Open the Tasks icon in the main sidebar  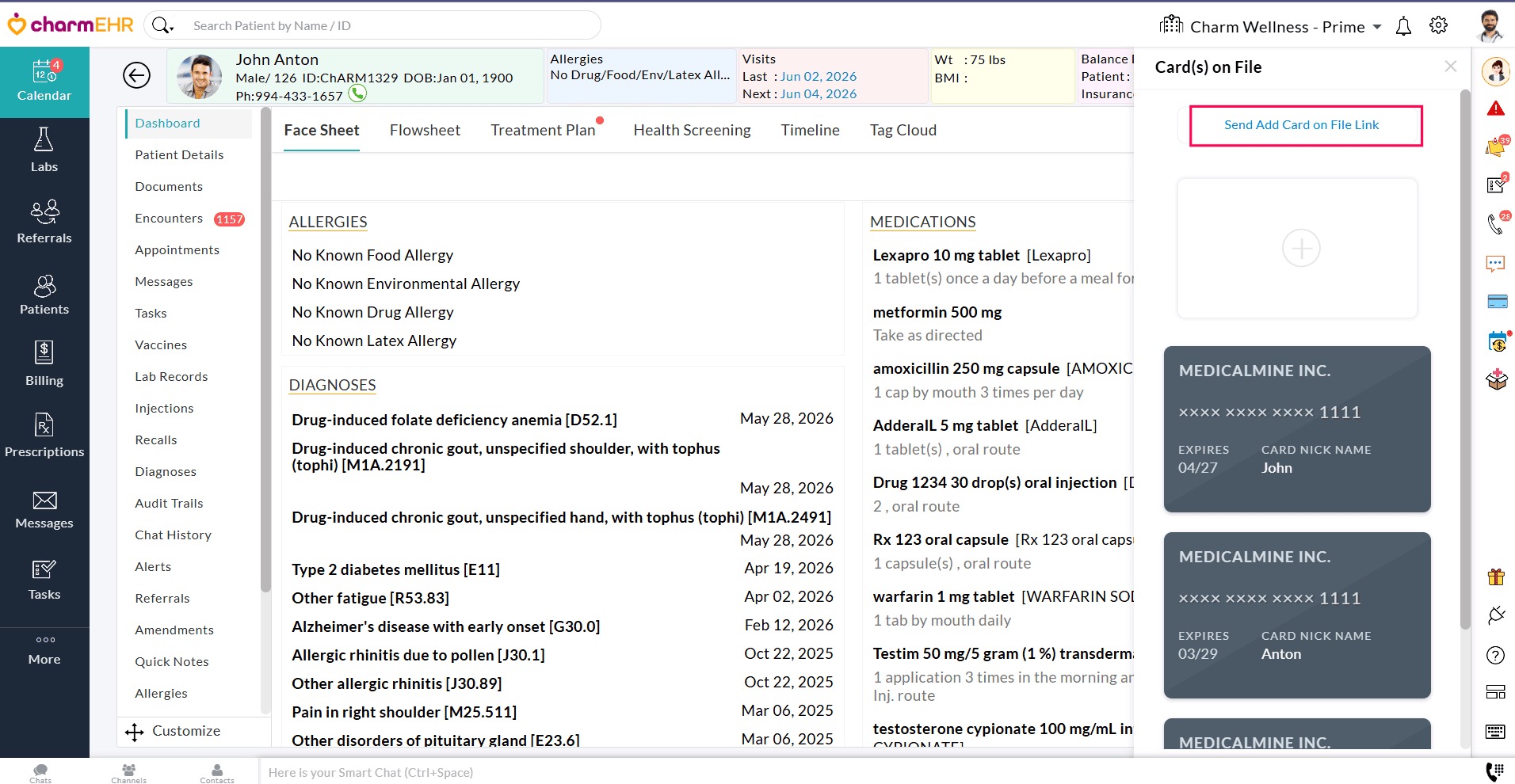(44, 580)
